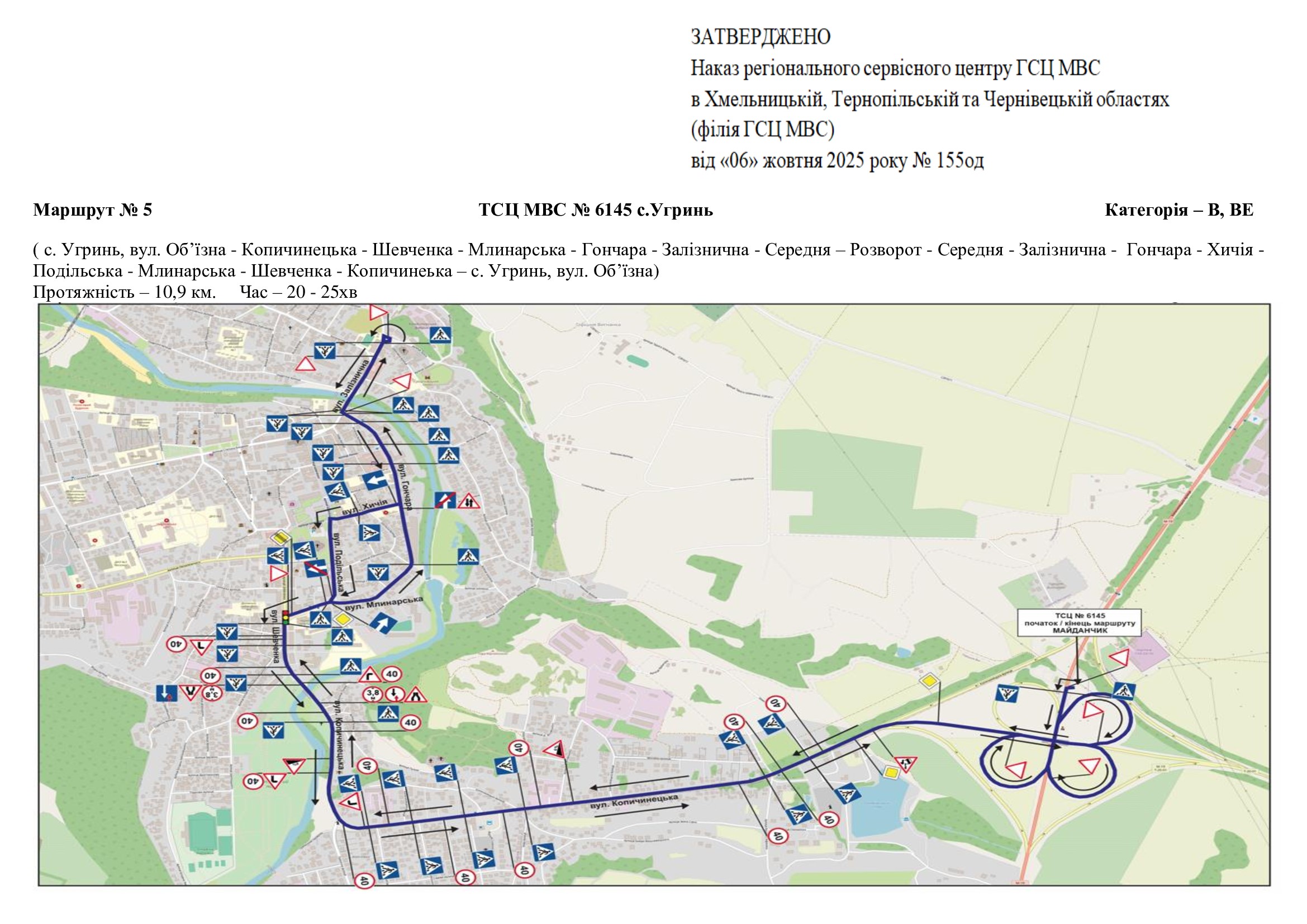Click the blue diagonal arrow sign below вул. Млинарська
The height and width of the screenshot is (924, 1307).
click(x=383, y=623)
